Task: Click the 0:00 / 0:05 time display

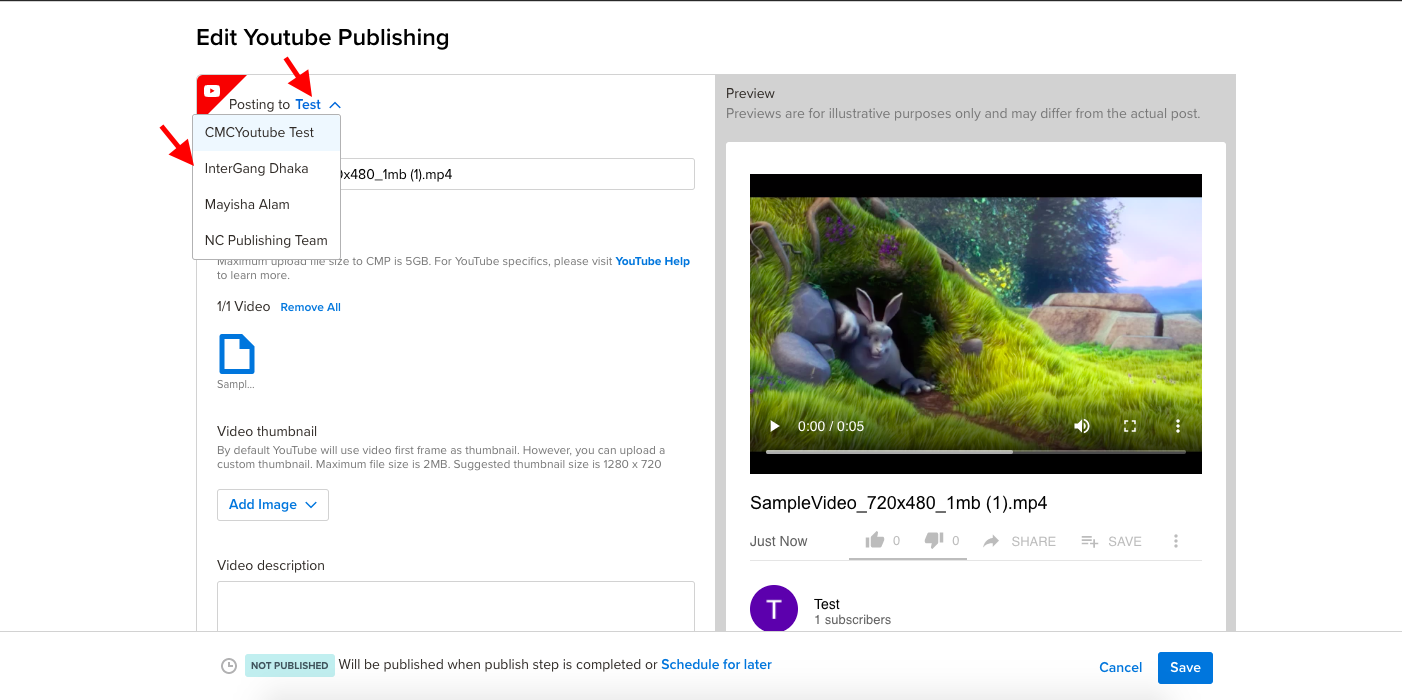Action: pos(831,426)
